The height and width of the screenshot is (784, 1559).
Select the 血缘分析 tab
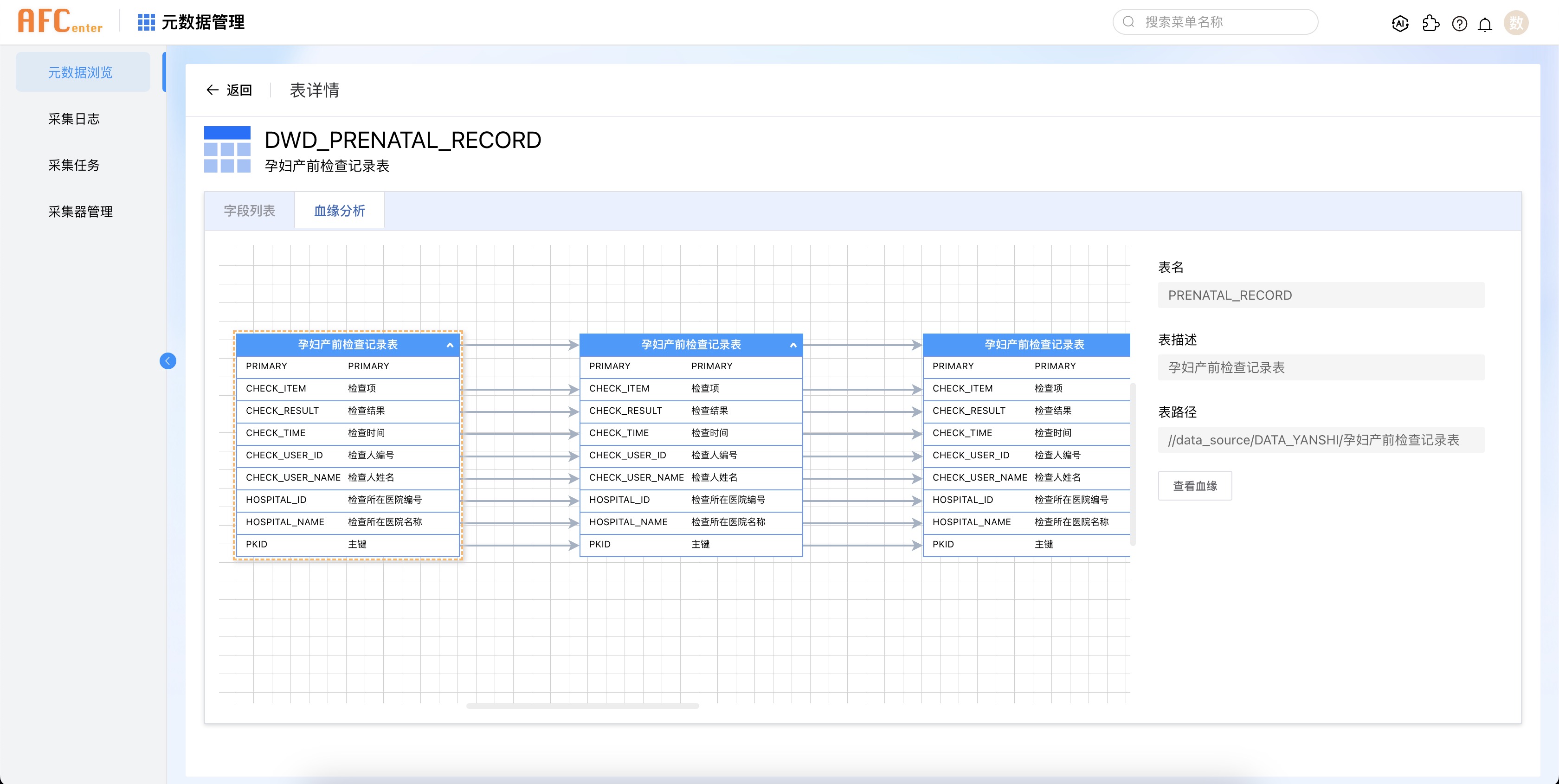click(339, 211)
